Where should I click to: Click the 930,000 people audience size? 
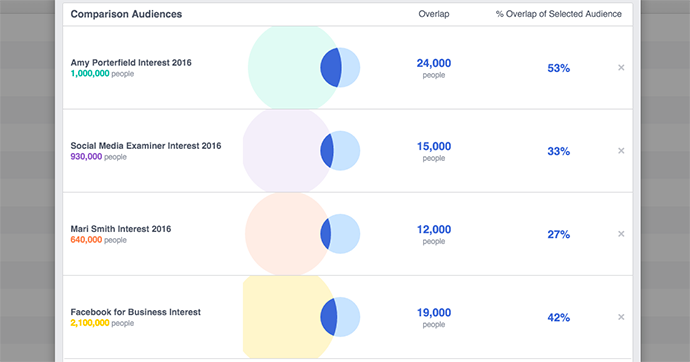click(x=99, y=157)
